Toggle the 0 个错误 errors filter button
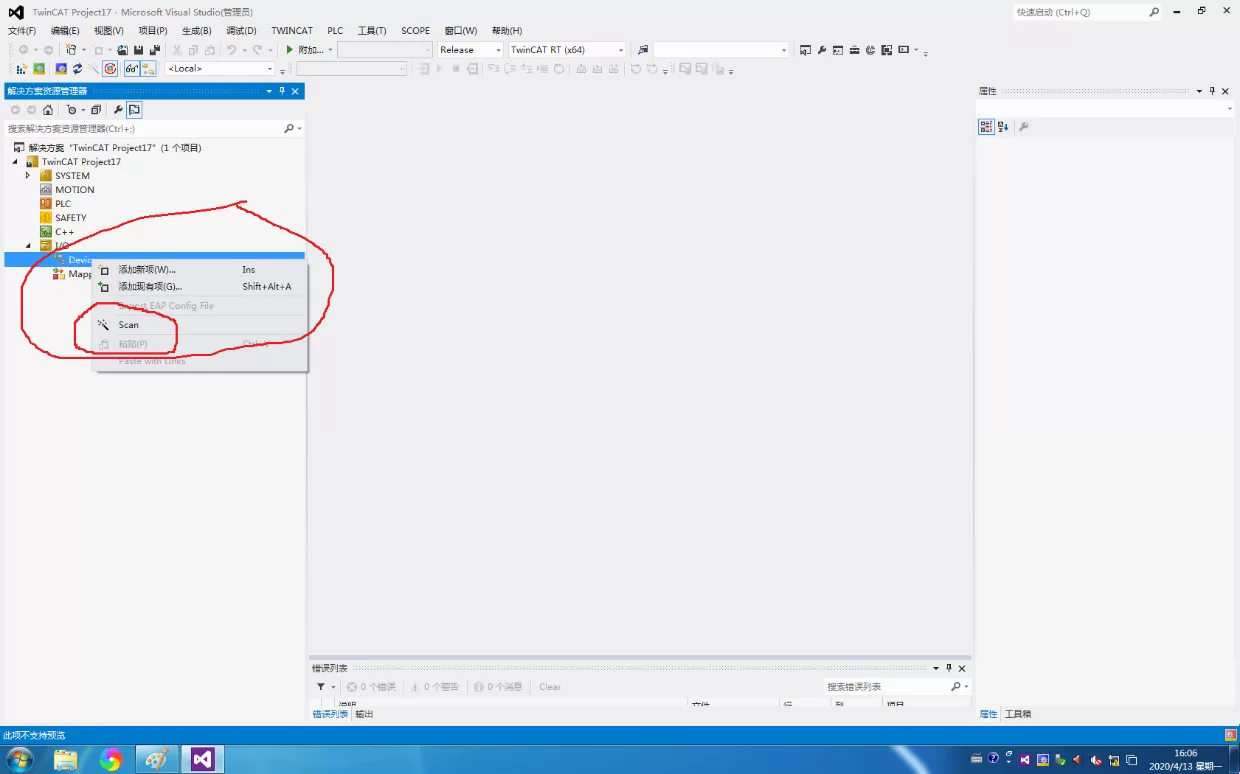Screen dimensions: 1240x774 [x=371, y=687]
